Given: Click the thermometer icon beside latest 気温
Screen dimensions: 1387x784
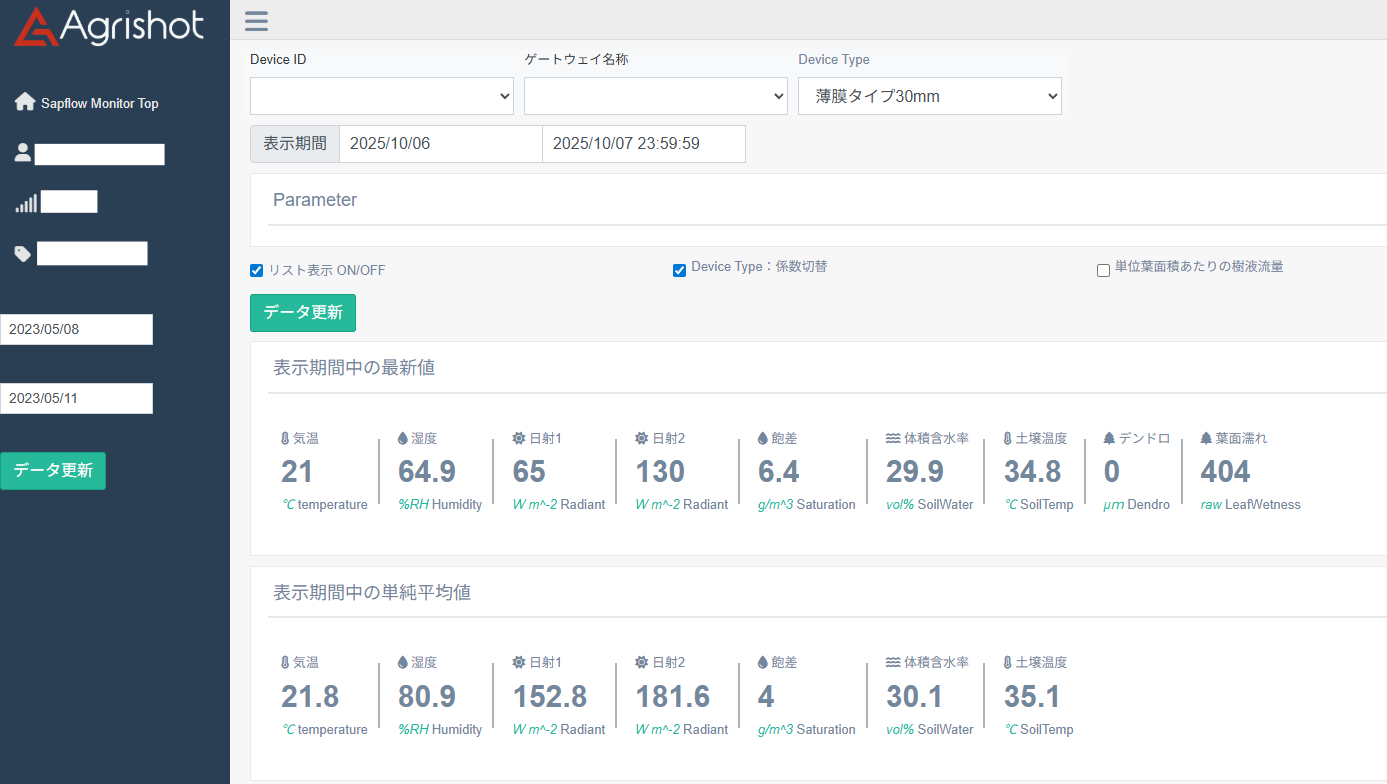Looking at the screenshot, I should [x=285, y=439].
